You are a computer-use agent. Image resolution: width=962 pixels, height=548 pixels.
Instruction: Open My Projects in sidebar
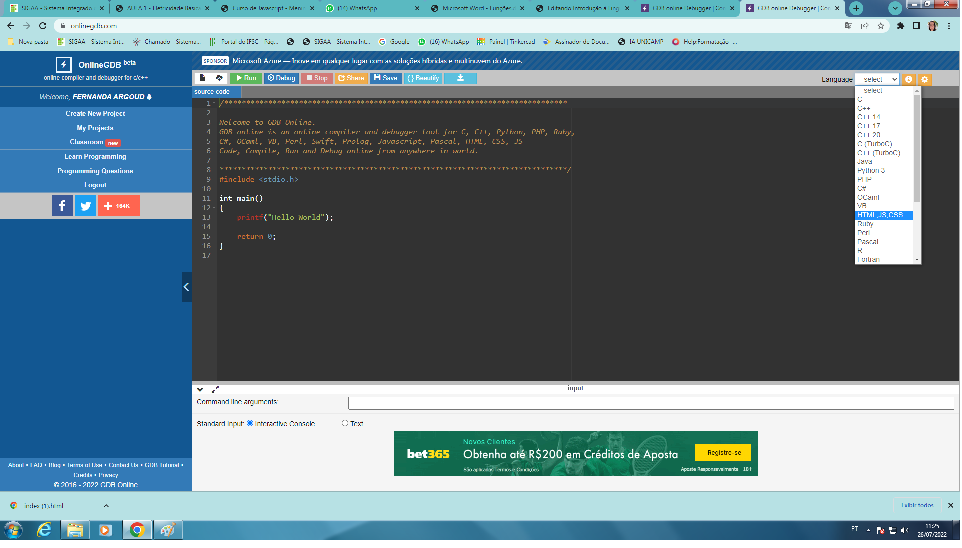click(x=95, y=128)
